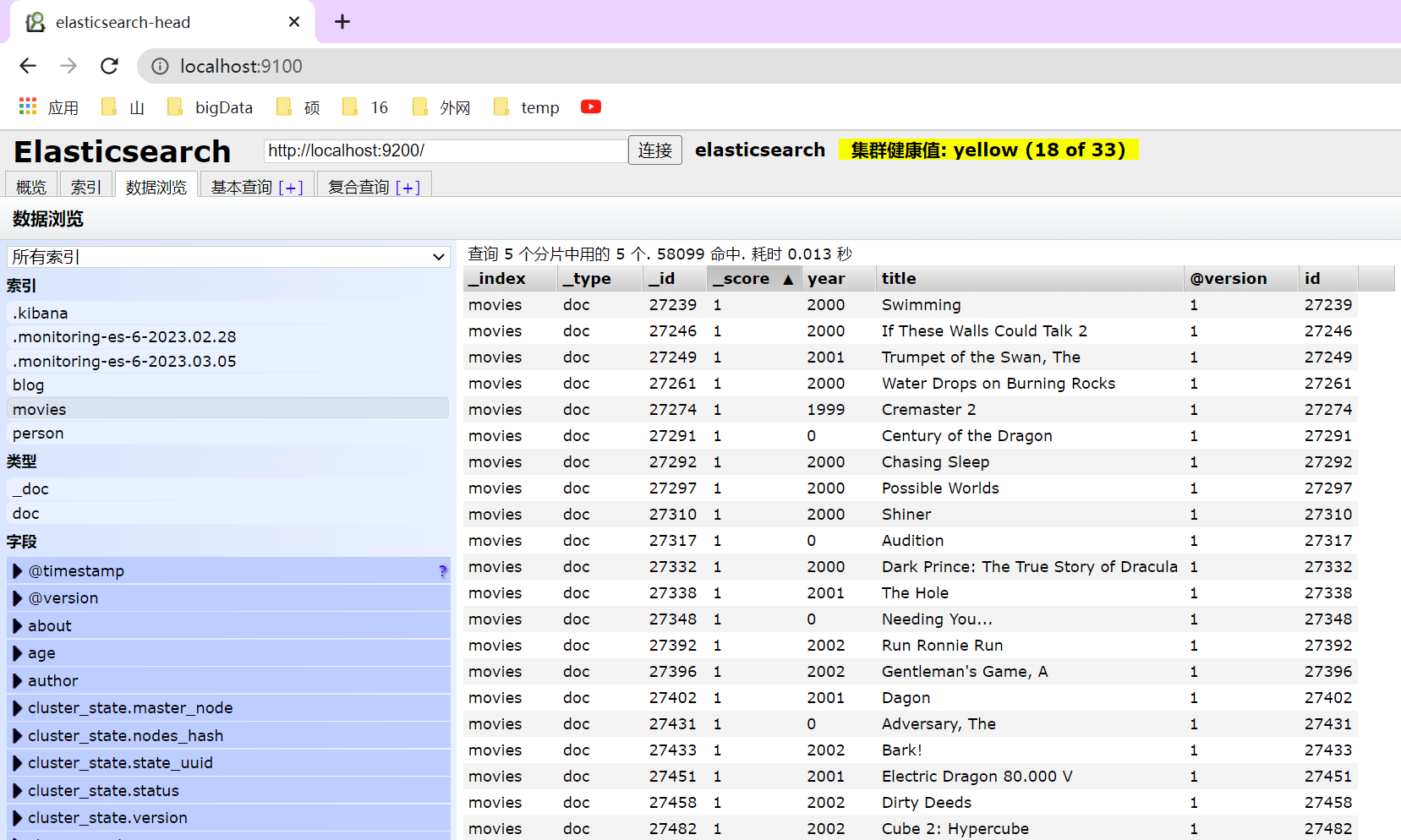Expand the cluster_state.status field
1401x840 pixels.
click(x=18, y=791)
